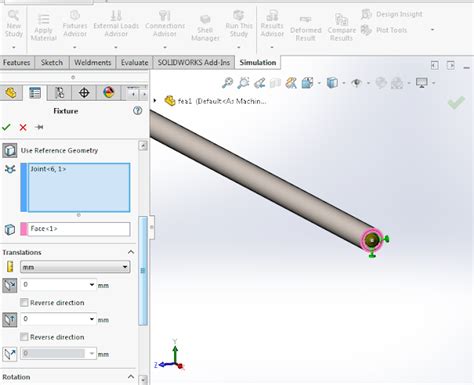Viewport: 474px width, 385px height.
Task: Click the Apply Material button
Action: 43,27
